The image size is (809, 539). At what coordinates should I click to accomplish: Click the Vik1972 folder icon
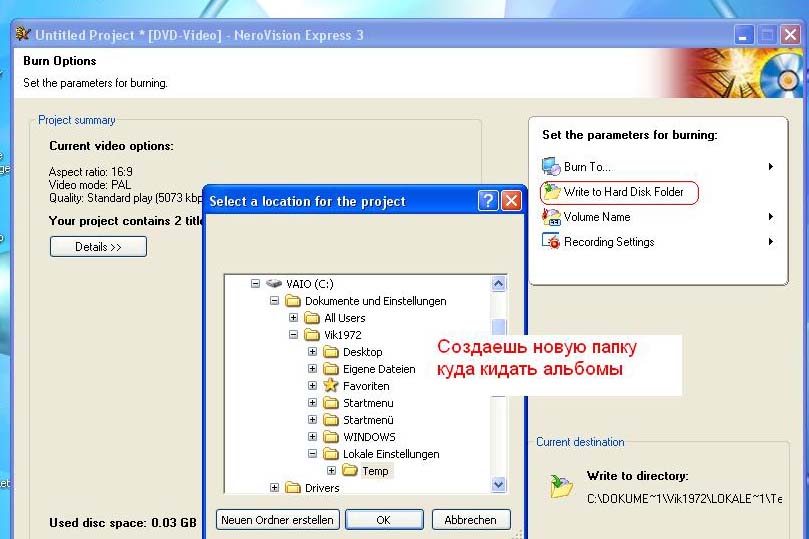312,335
